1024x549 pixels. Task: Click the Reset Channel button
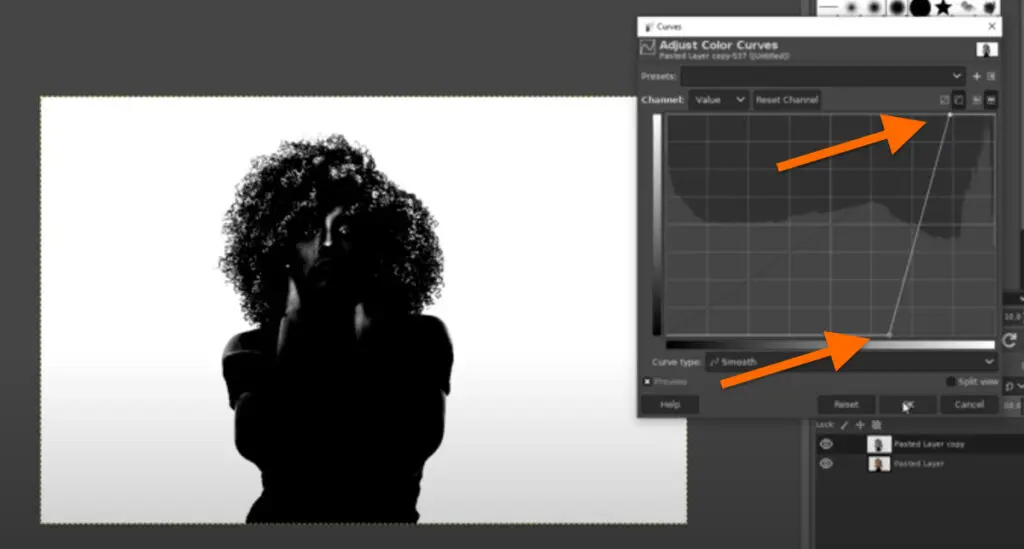click(x=786, y=100)
